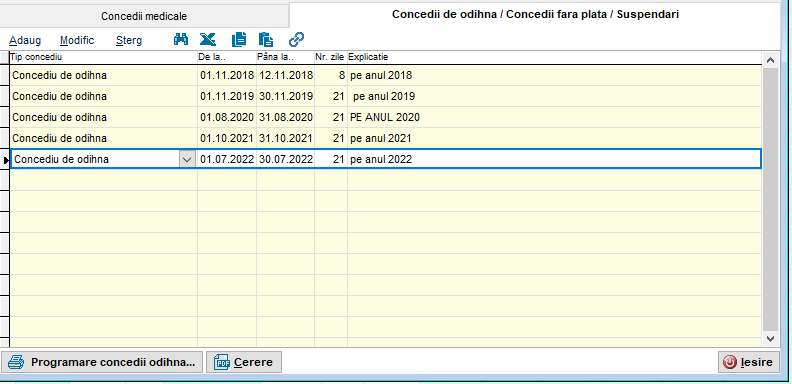Click the vertical scrollbar track
Viewport: 792px width, 384px height.
pos(770,200)
